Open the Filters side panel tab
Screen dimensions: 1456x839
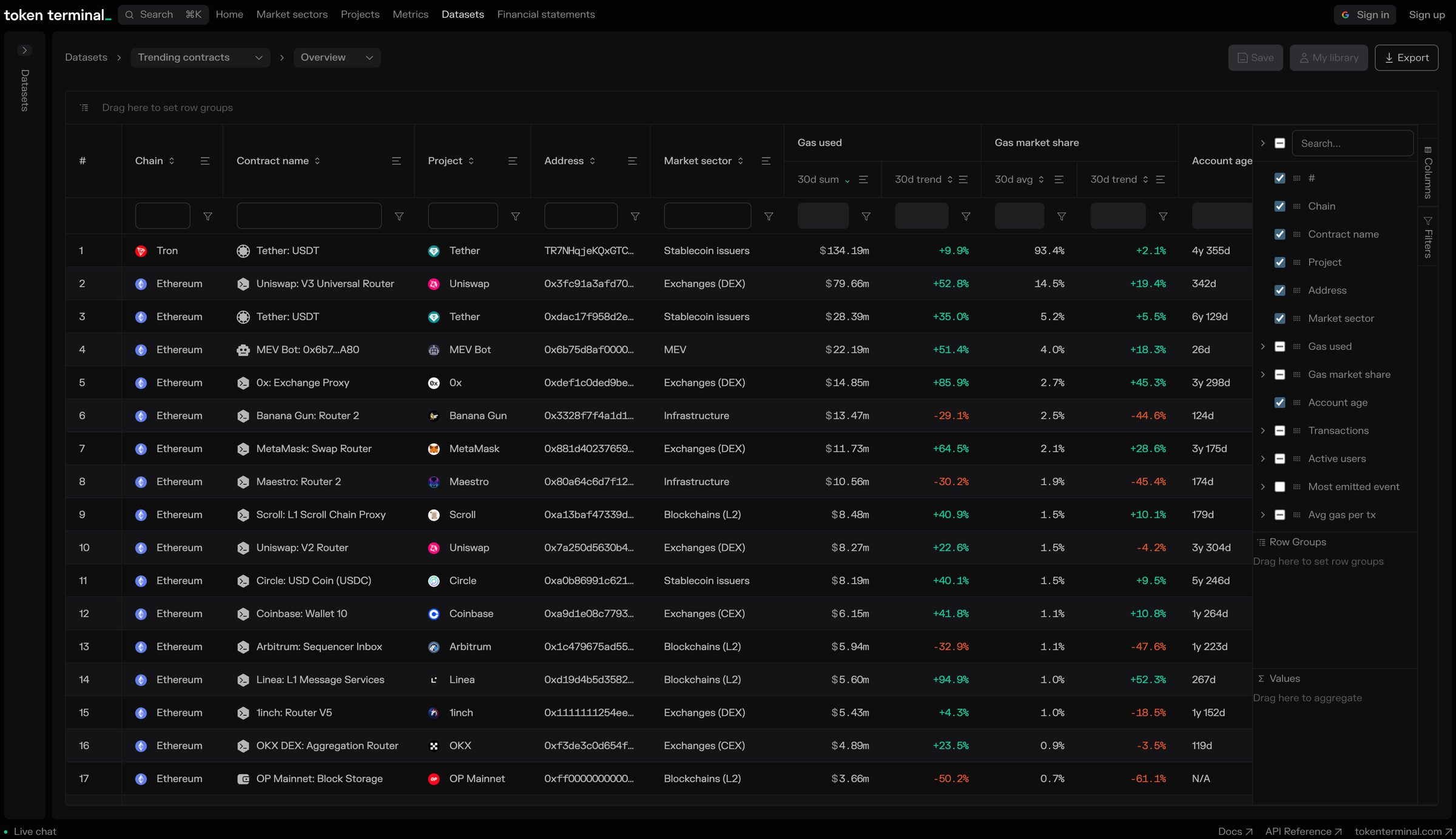1427,237
